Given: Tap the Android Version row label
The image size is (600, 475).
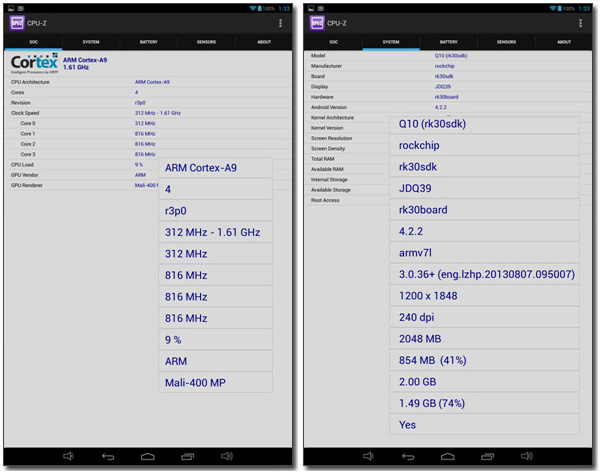Looking at the screenshot, I should 329,108.
